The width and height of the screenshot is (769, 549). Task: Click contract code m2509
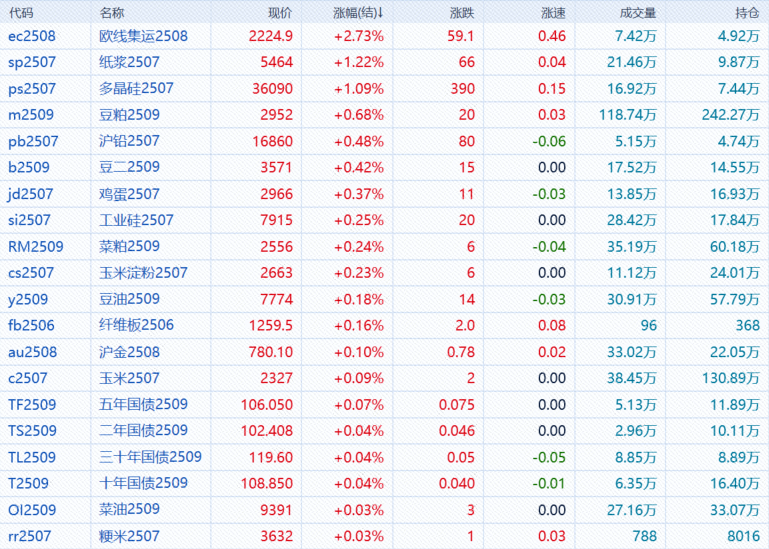29,115
